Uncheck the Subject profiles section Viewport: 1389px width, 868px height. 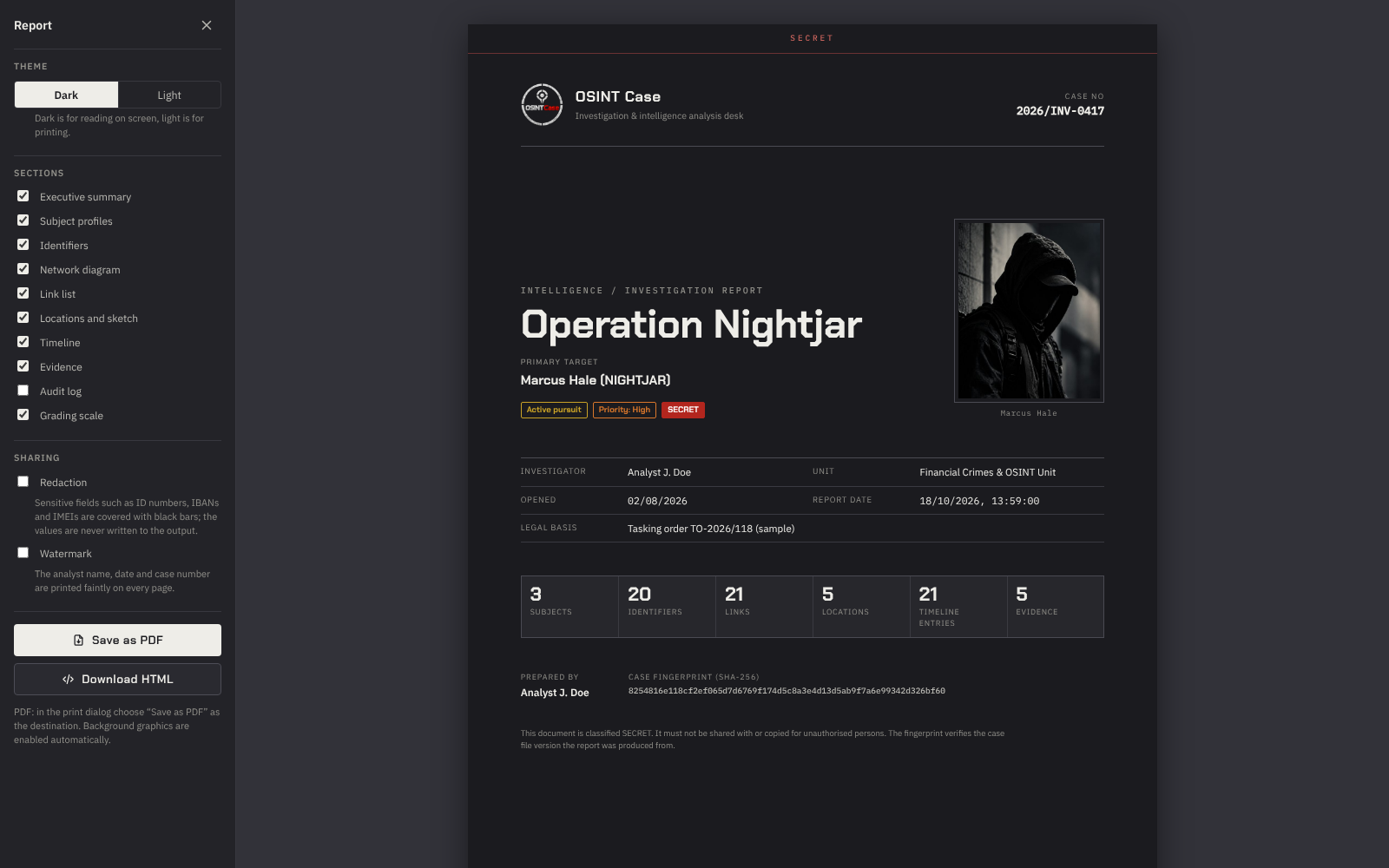[23, 220]
